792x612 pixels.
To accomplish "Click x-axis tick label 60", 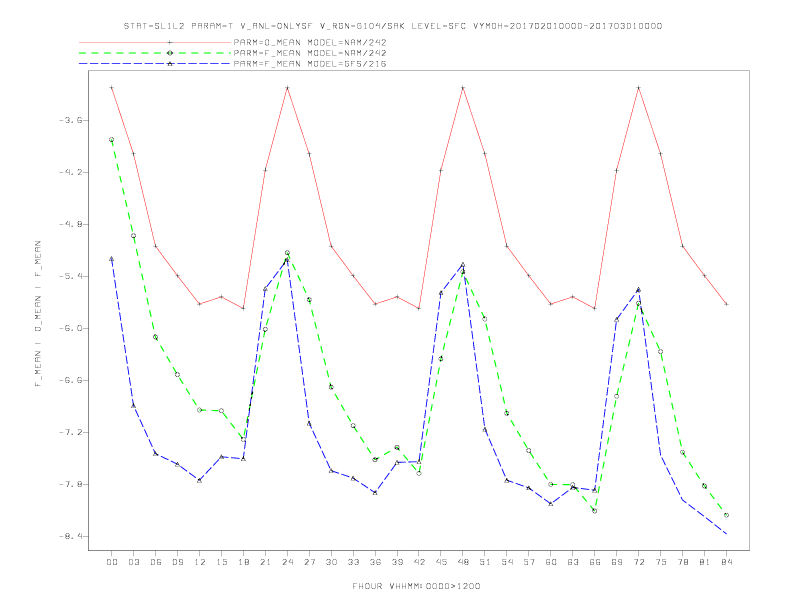I will click(551, 562).
